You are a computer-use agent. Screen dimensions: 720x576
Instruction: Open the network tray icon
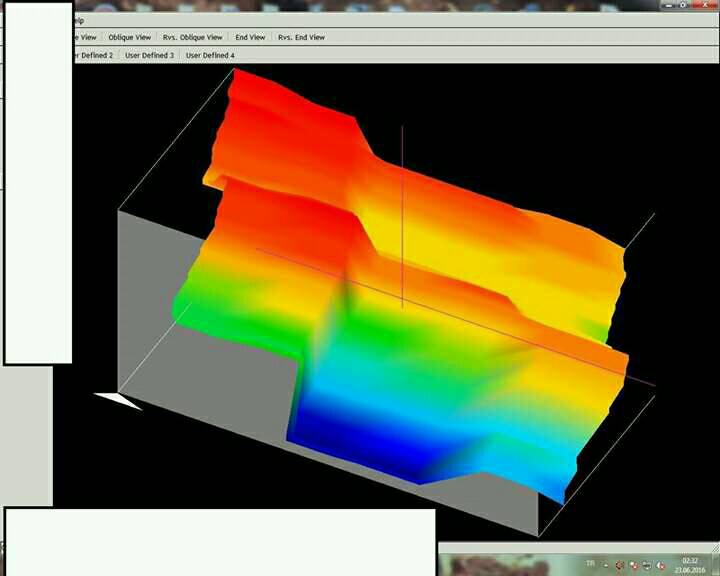click(647, 565)
